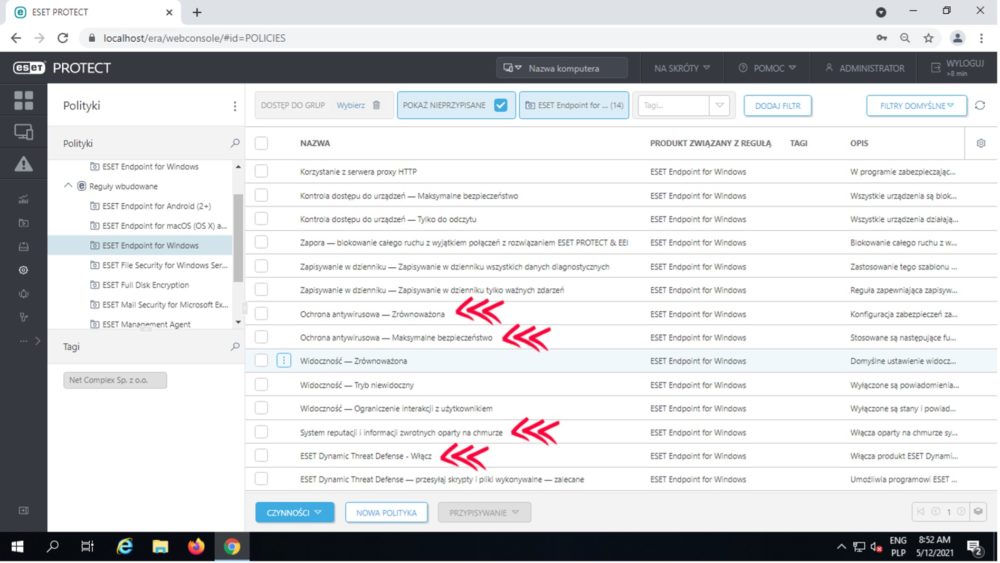Click the Wybierz link for group access
This screenshot has width=1000, height=563.
[x=351, y=105]
